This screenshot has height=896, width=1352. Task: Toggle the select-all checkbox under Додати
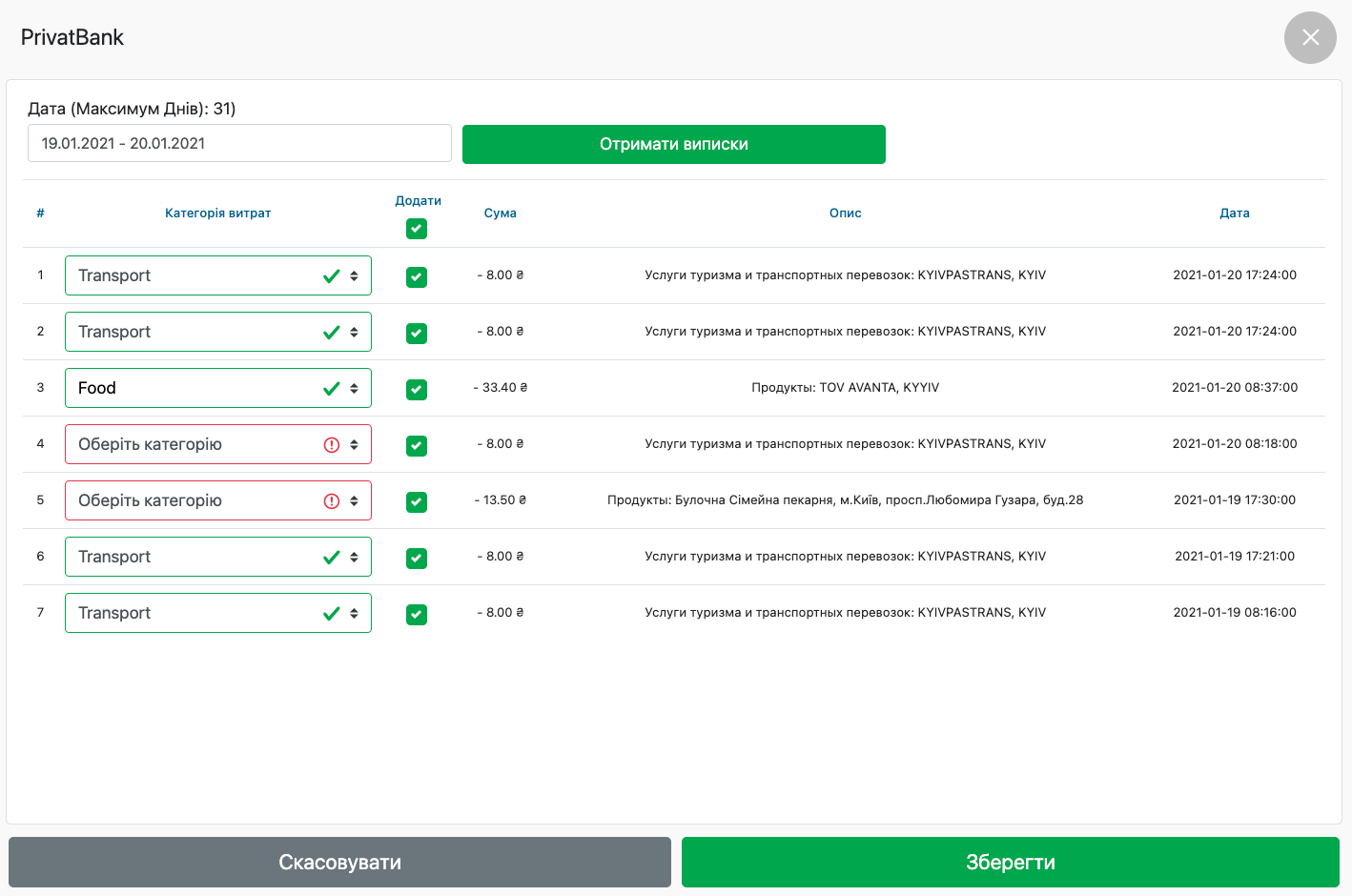click(x=417, y=229)
